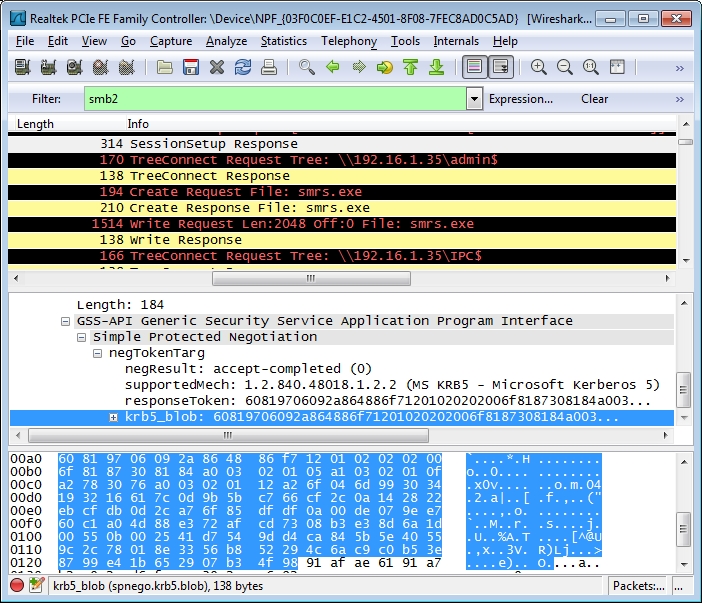Toggle auto scroll in live capture
702x603 pixels.
[x=501, y=67]
